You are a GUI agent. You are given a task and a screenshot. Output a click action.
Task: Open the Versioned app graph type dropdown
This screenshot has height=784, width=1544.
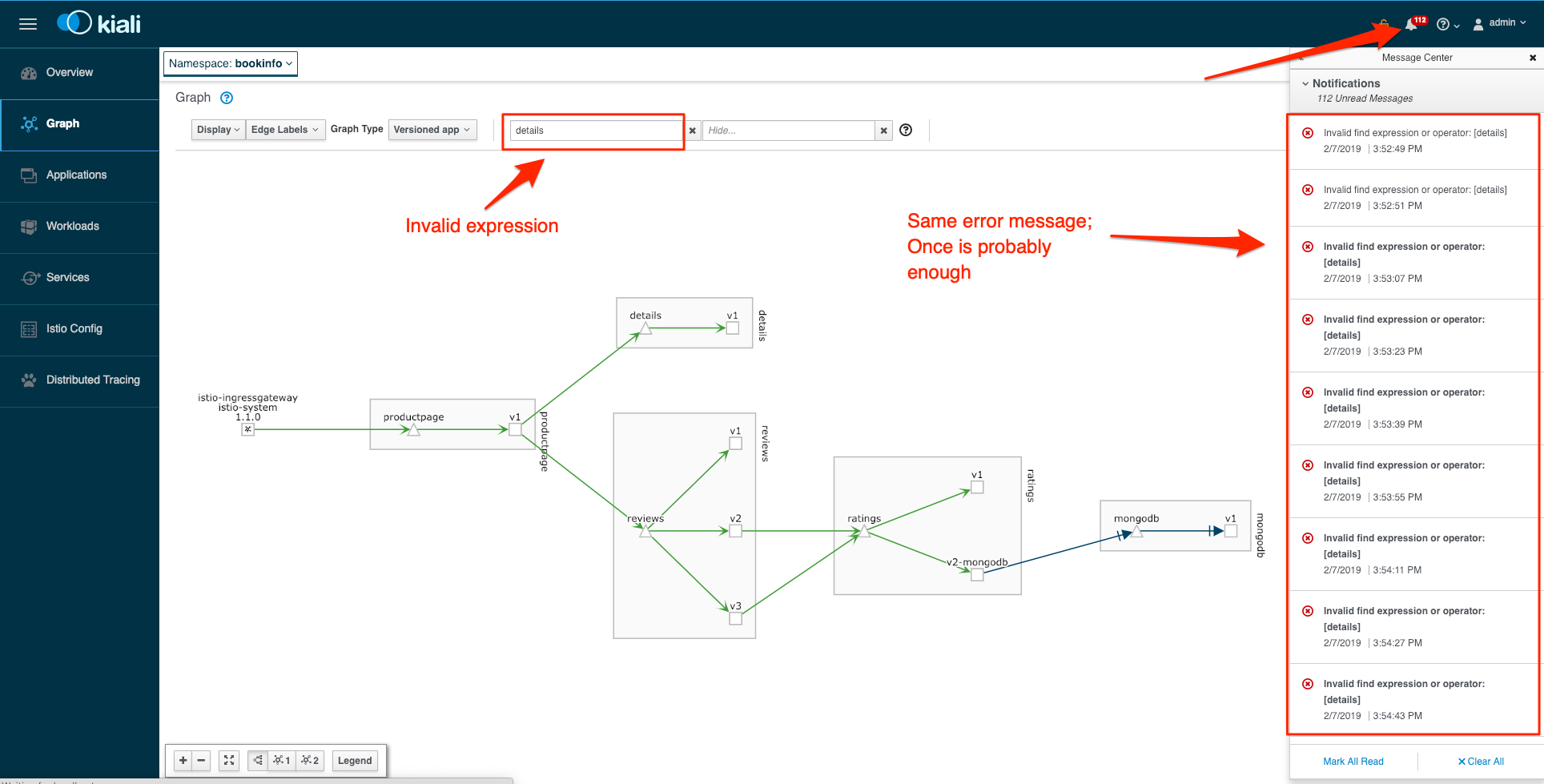pos(432,130)
